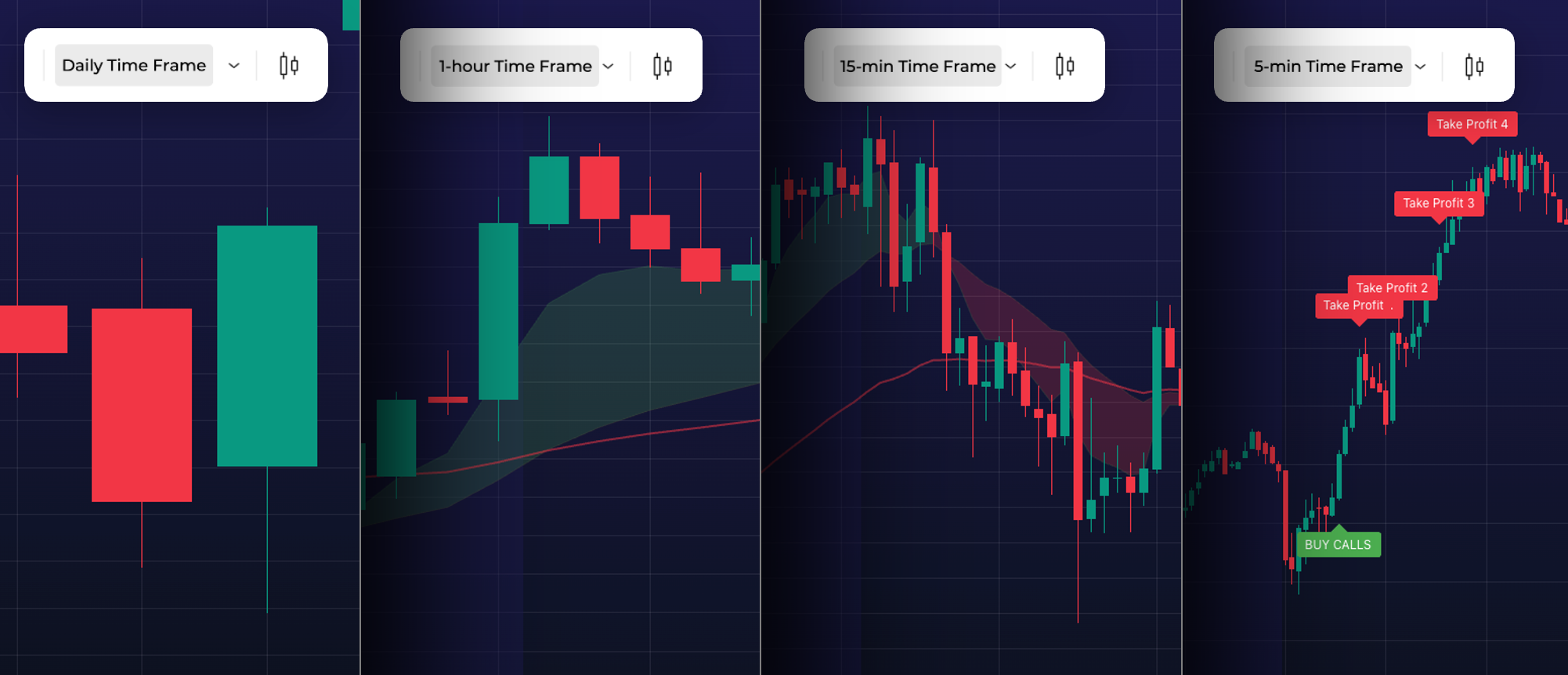Open chart style icon next to 15-min Time Frame
Viewport: 1568px width, 675px height.
(x=1064, y=67)
